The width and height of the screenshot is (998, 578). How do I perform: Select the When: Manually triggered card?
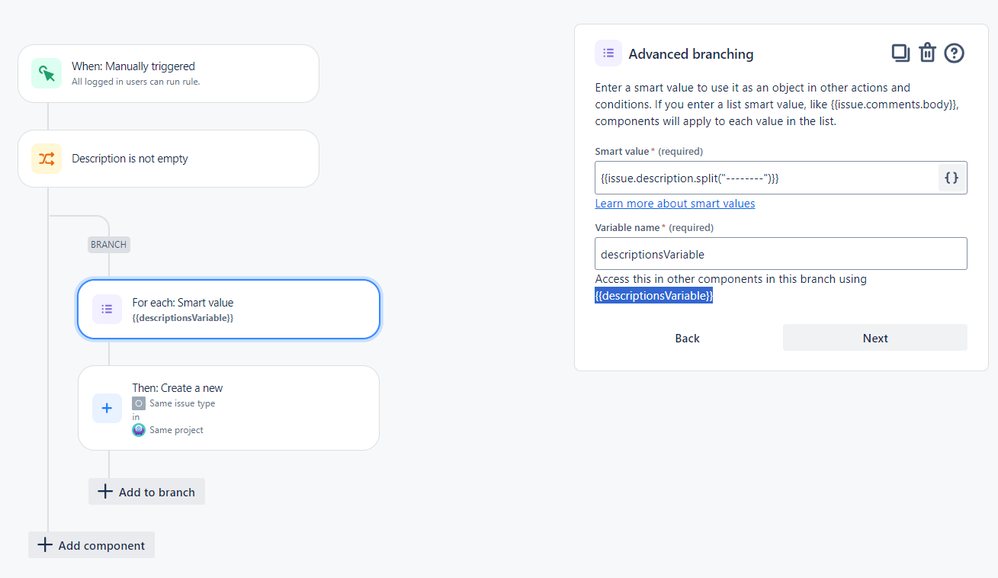click(x=169, y=73)
